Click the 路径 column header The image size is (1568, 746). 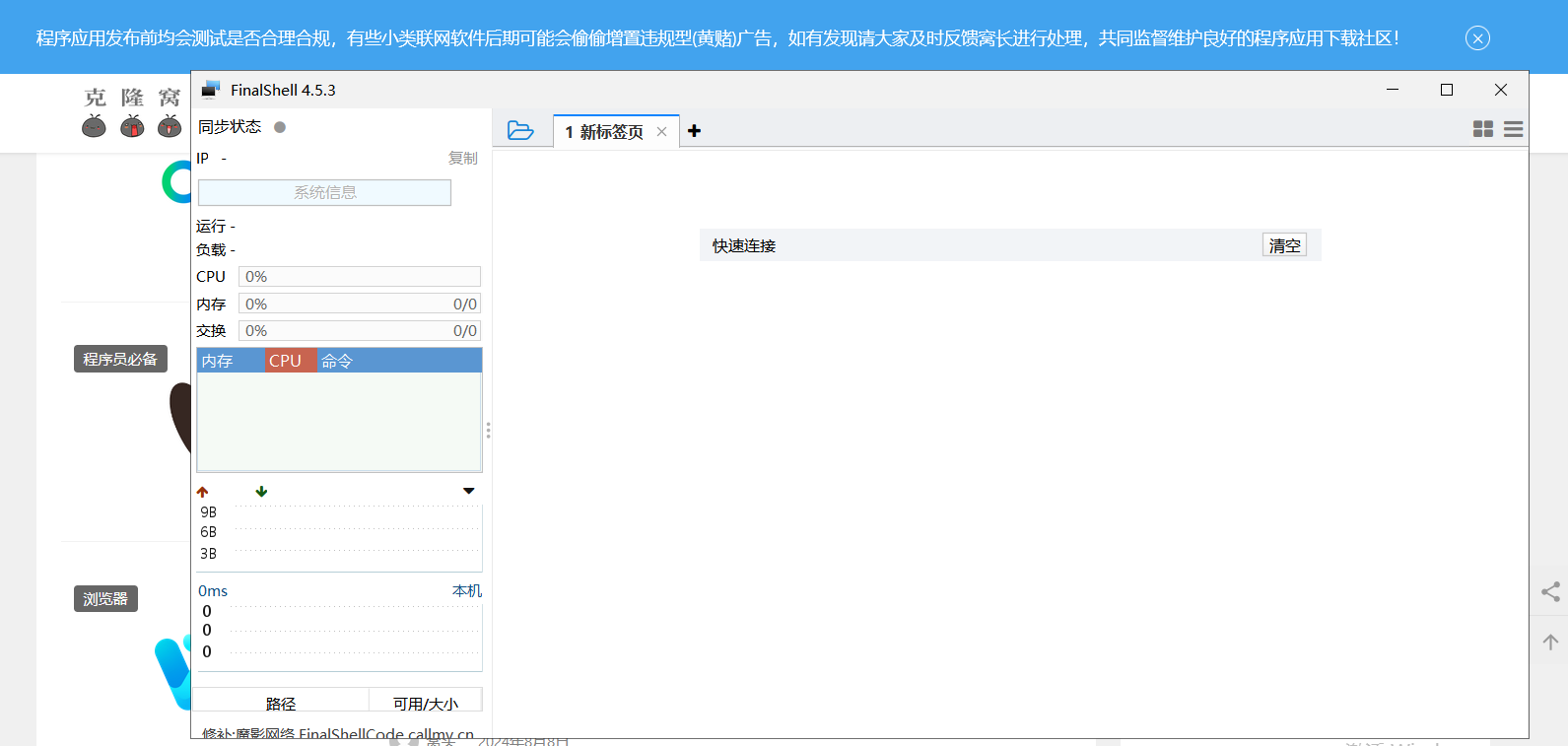281,700
